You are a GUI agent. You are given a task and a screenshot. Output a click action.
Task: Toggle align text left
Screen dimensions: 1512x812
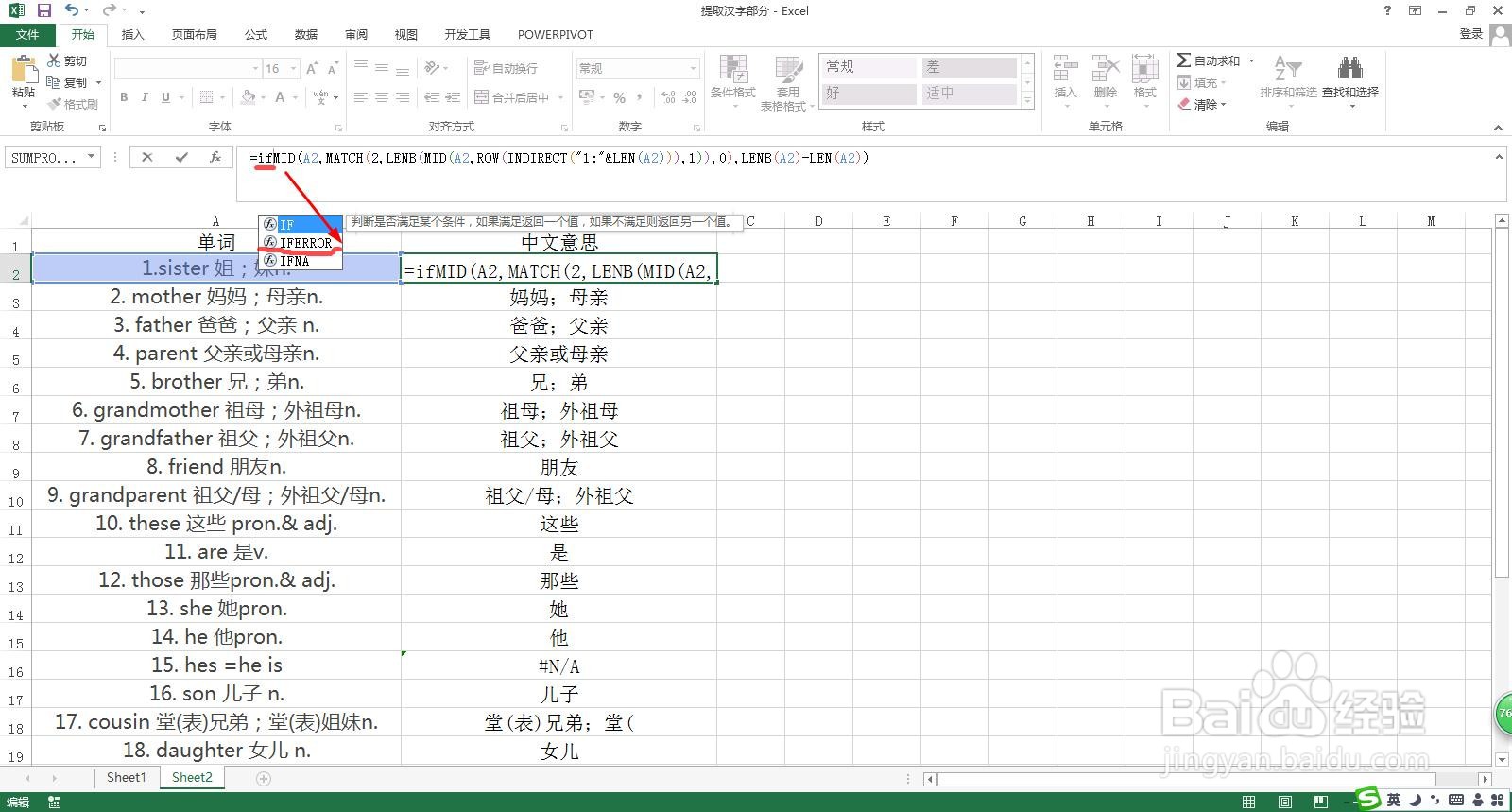(361, 97)
